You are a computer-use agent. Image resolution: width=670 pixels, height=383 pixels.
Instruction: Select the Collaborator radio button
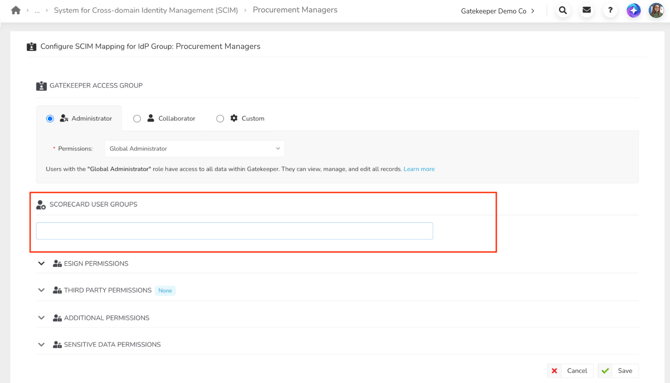pyautogui.click(x=137, y=118)
